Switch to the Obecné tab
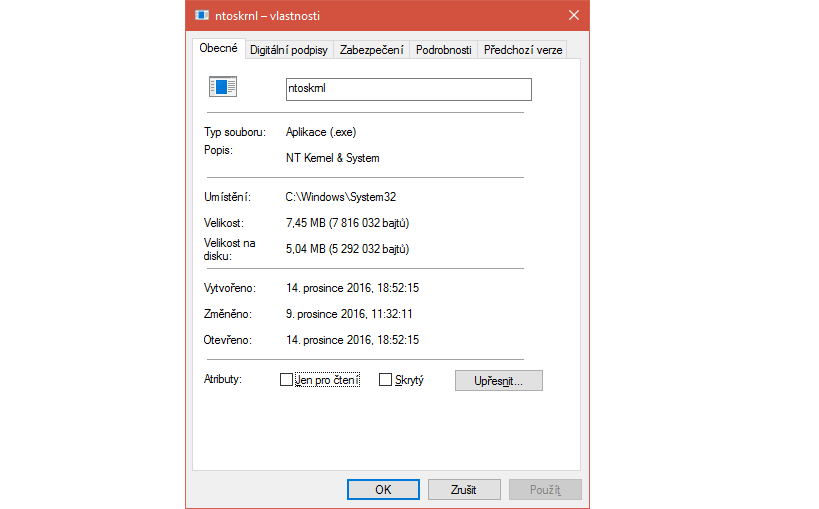The image size is (819, 509). tap(218, 48)
